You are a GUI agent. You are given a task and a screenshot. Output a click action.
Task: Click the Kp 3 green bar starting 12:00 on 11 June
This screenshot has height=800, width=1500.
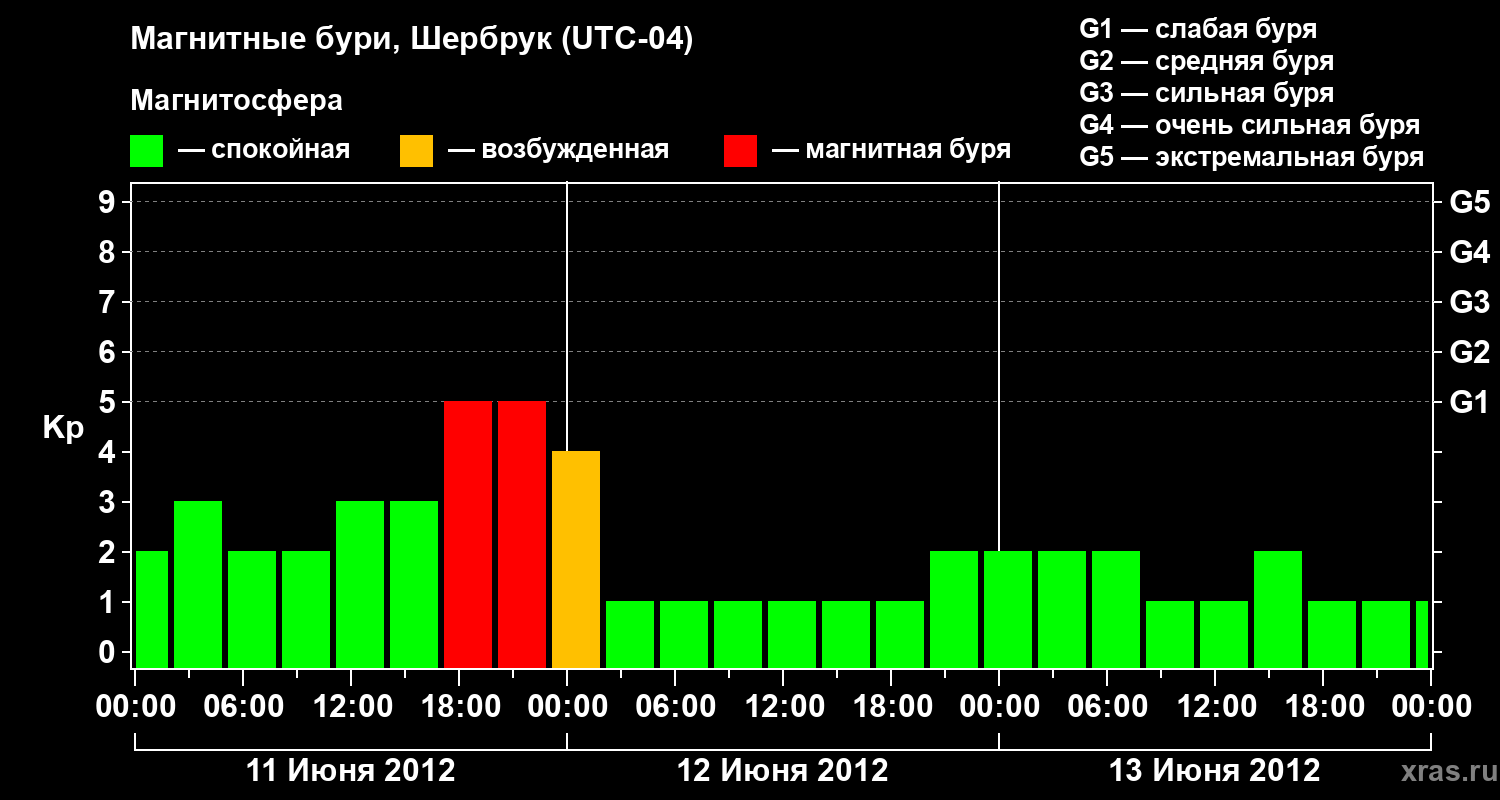(360, 584)
